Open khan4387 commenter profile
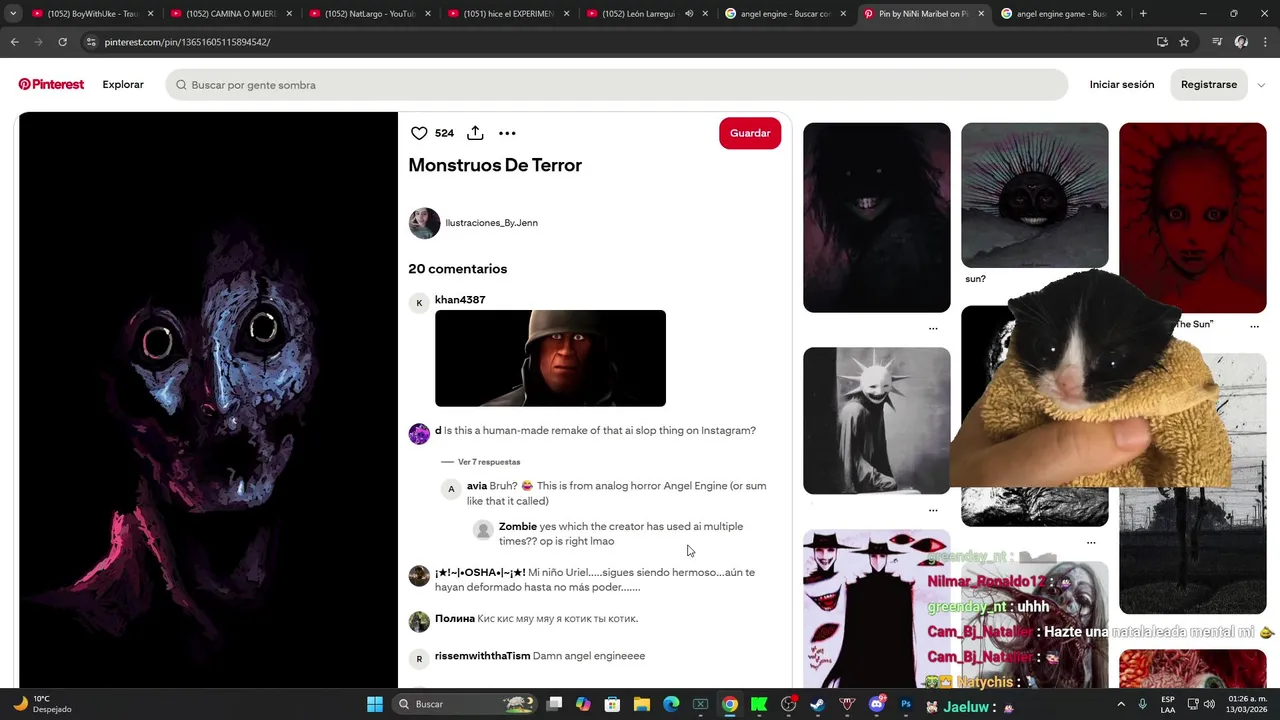 [460, 300]
